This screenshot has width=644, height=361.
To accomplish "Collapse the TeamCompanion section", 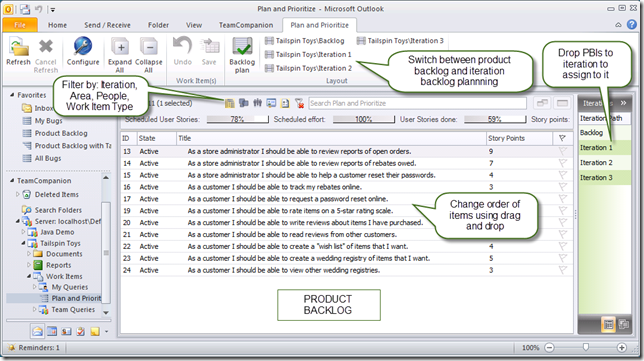I will point(12,181).
